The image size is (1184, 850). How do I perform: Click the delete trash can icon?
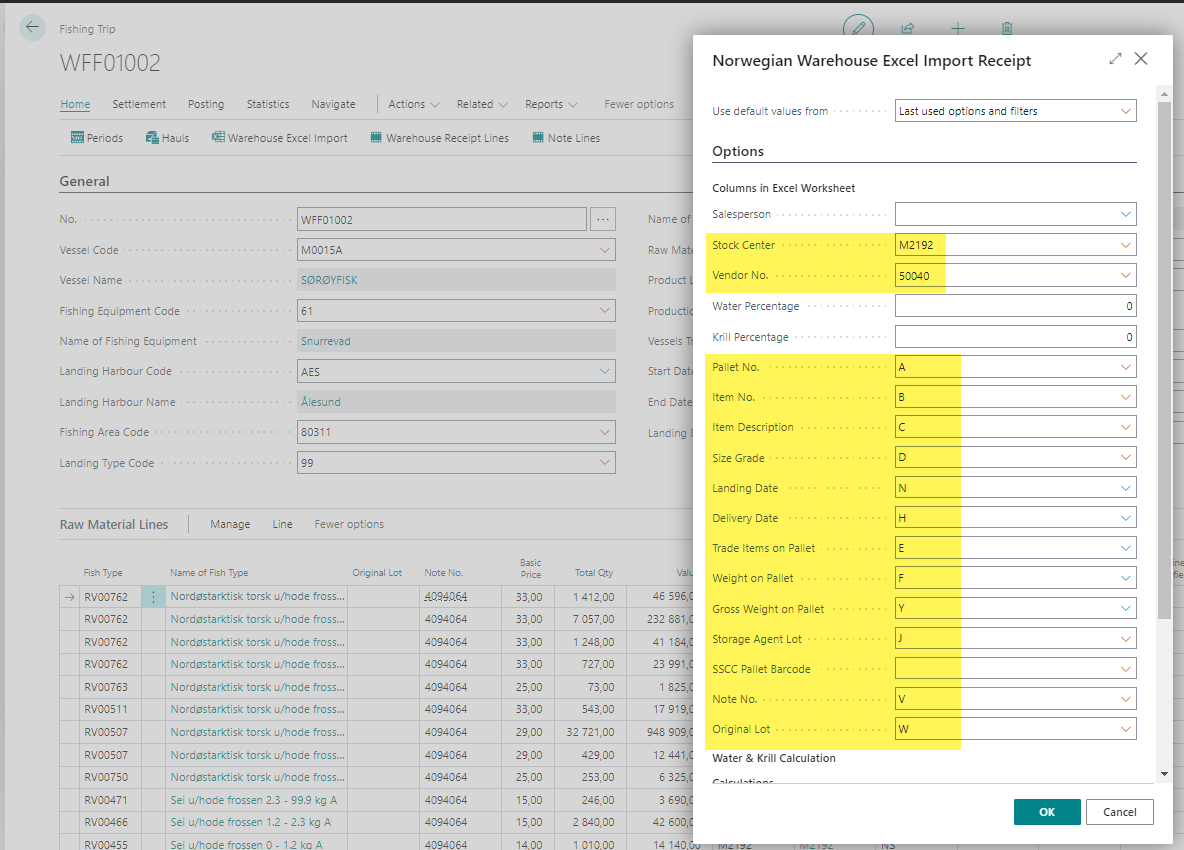1007,29
